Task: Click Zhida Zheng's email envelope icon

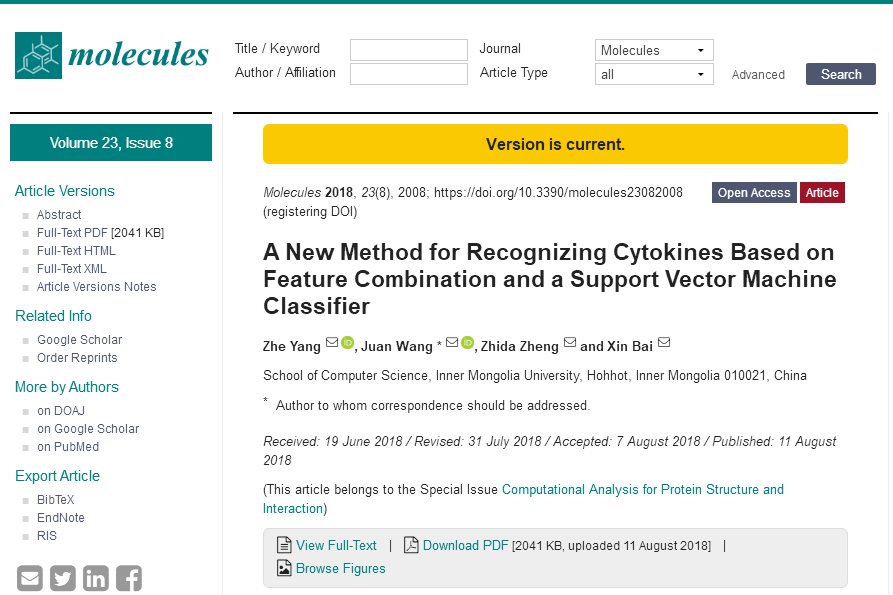Action: pyautogui.click(x=570, y=343)
